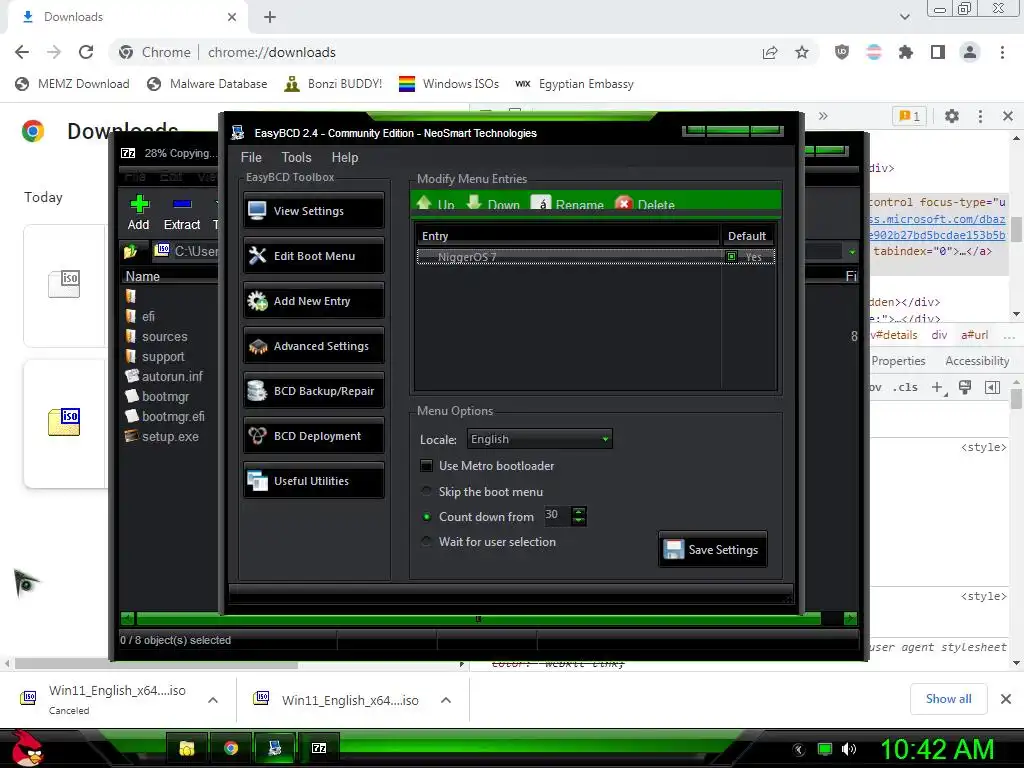The height and width of the screenshot is (768, 1024).
Task: Switch to the Properties tab in DevTools
Action: pos(898,361)
